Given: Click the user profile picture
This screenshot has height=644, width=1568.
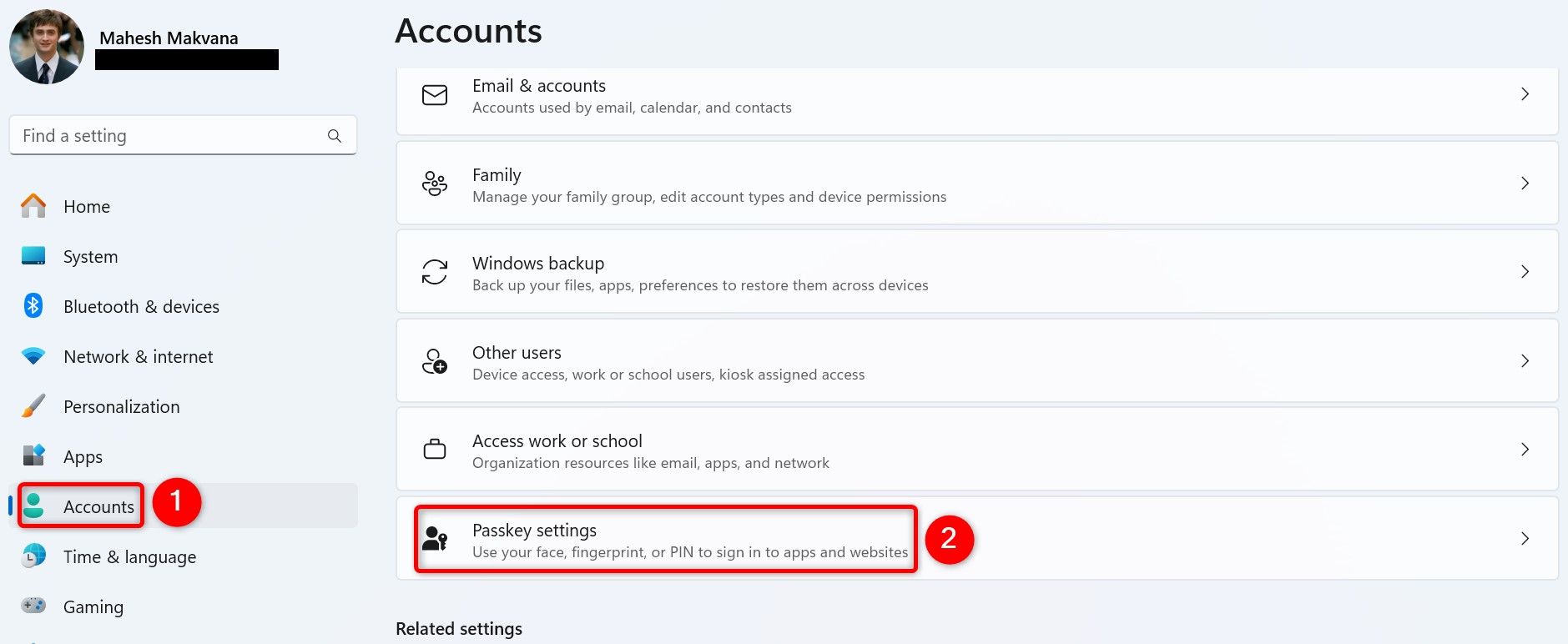Looking at the screenshot, I should [47, 47].
